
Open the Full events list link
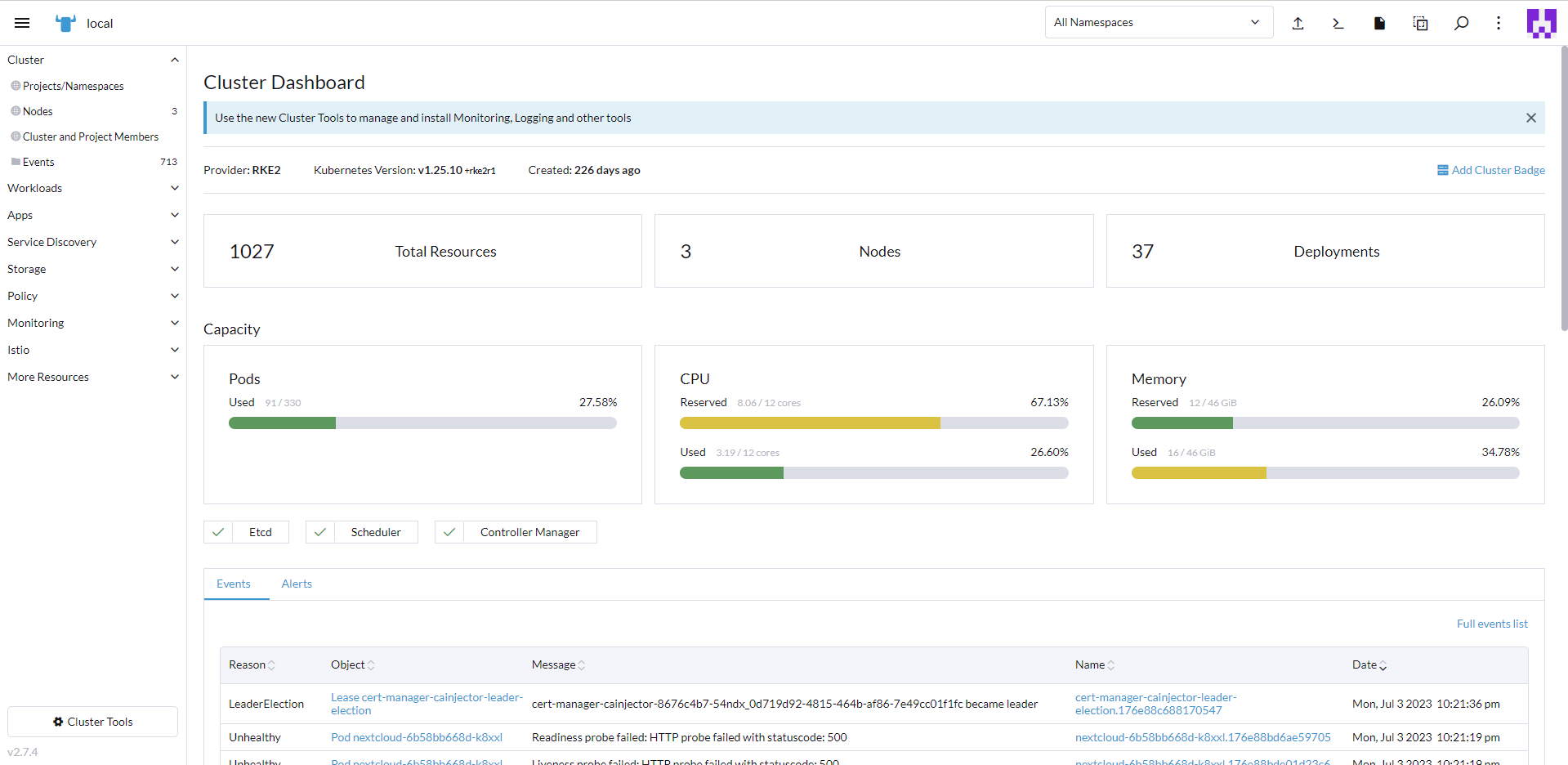coord(1491,624)
